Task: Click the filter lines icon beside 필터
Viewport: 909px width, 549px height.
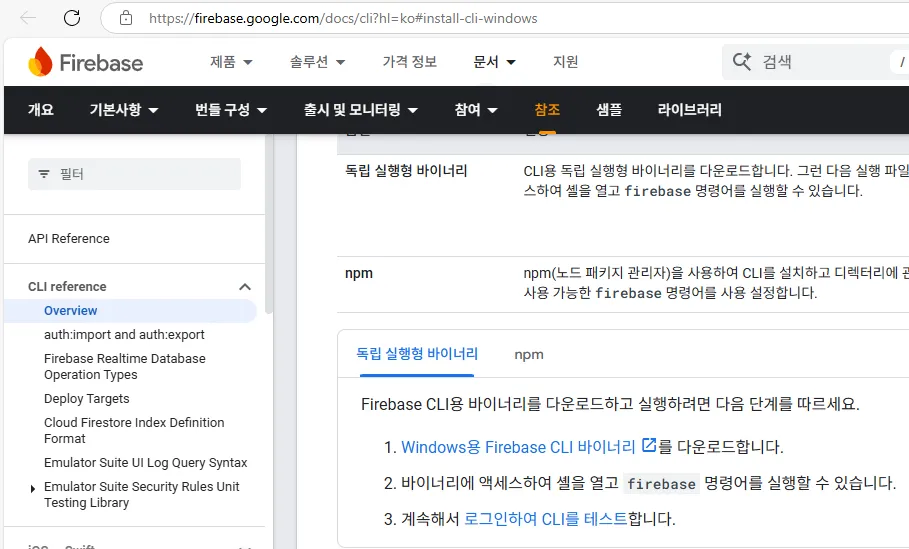Action: pyautogui.click(x=43, y=174)
